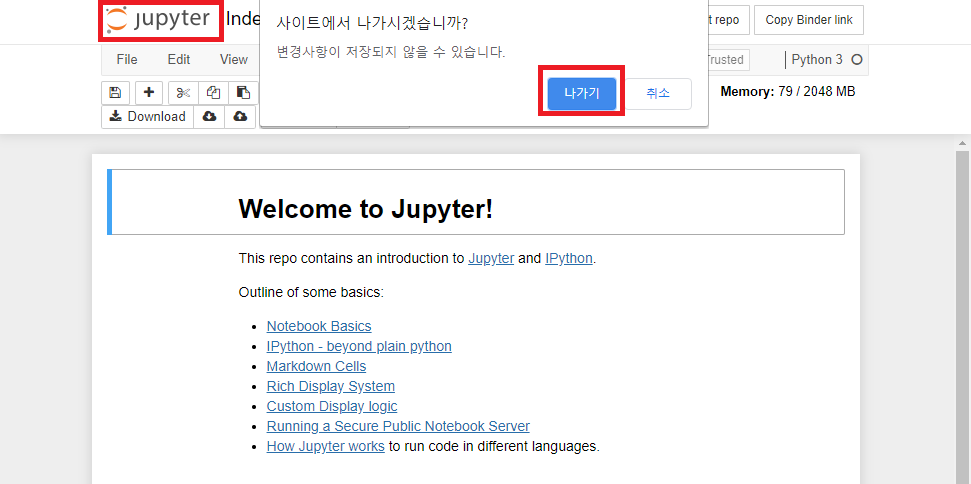Screen dimensions: 971x484
Task: Click the Download toolbar button
Action: click(147, 116)
